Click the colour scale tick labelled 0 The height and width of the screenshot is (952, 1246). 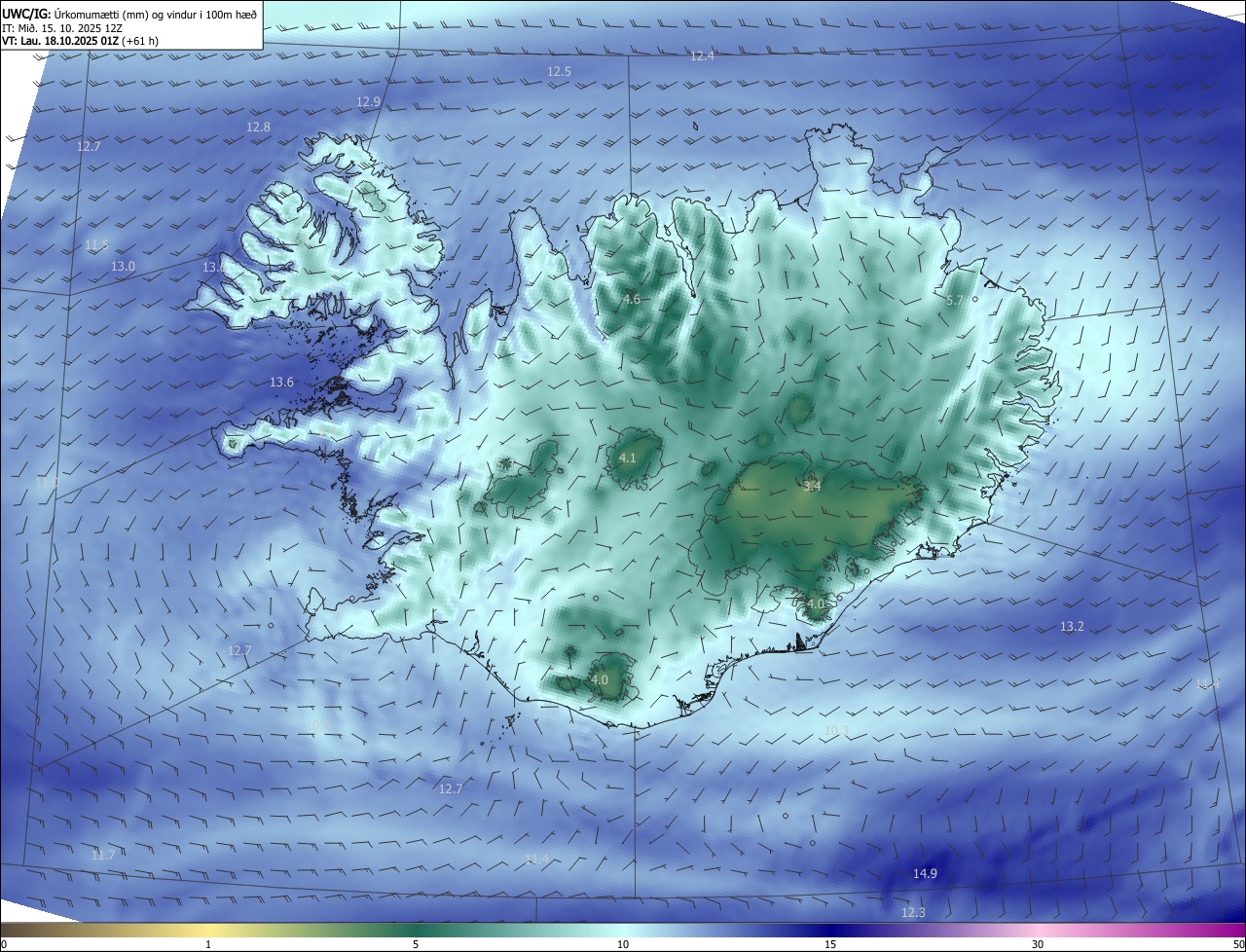(x=4, y=945)
